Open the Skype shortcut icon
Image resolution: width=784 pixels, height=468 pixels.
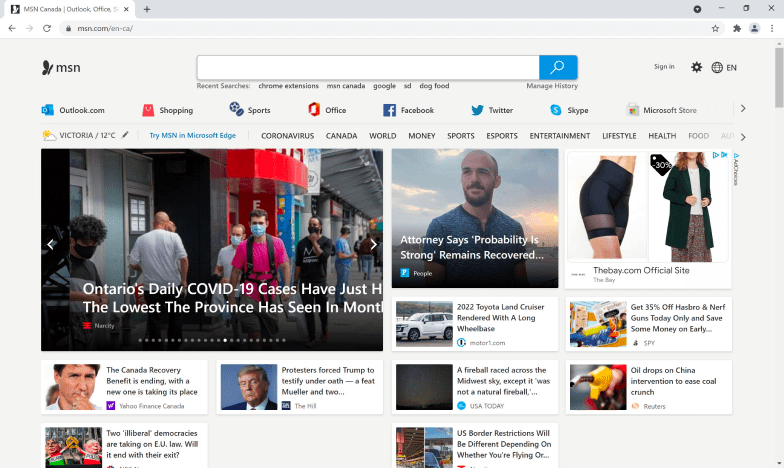click(556, 110)
